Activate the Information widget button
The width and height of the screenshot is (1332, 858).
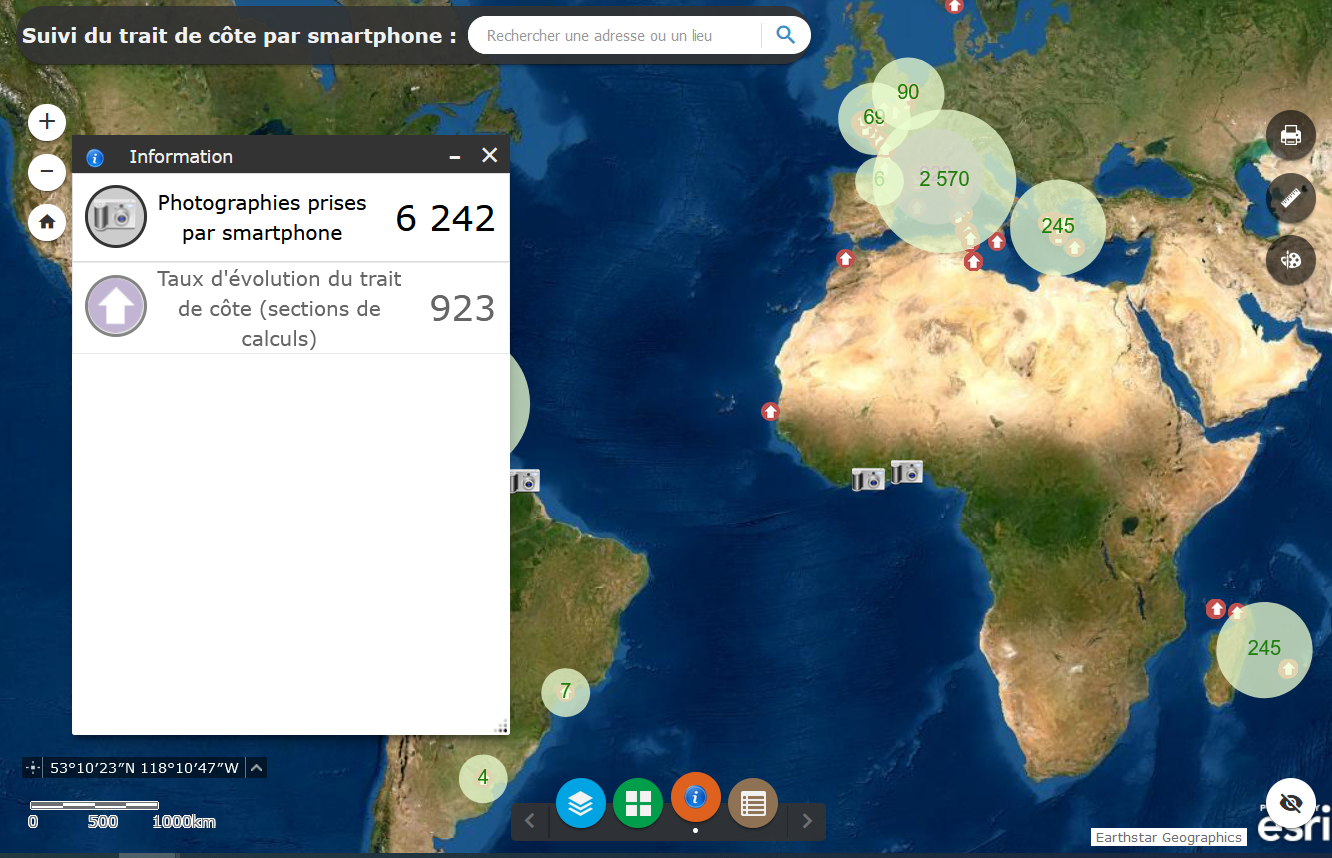tap(696, 797)
